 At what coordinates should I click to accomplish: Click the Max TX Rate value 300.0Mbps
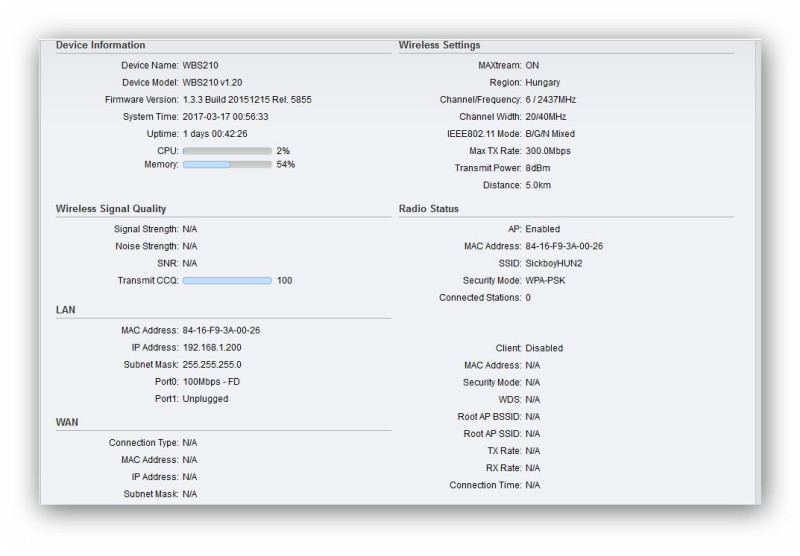pos(548,151)
